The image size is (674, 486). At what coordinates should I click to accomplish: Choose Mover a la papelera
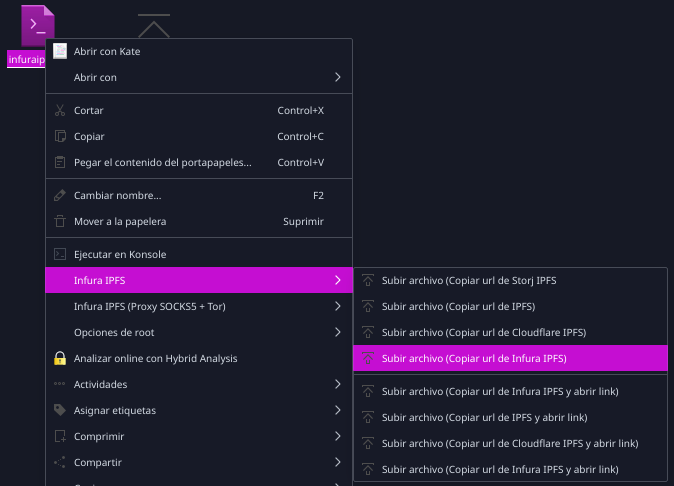click(x=199, y=221)
